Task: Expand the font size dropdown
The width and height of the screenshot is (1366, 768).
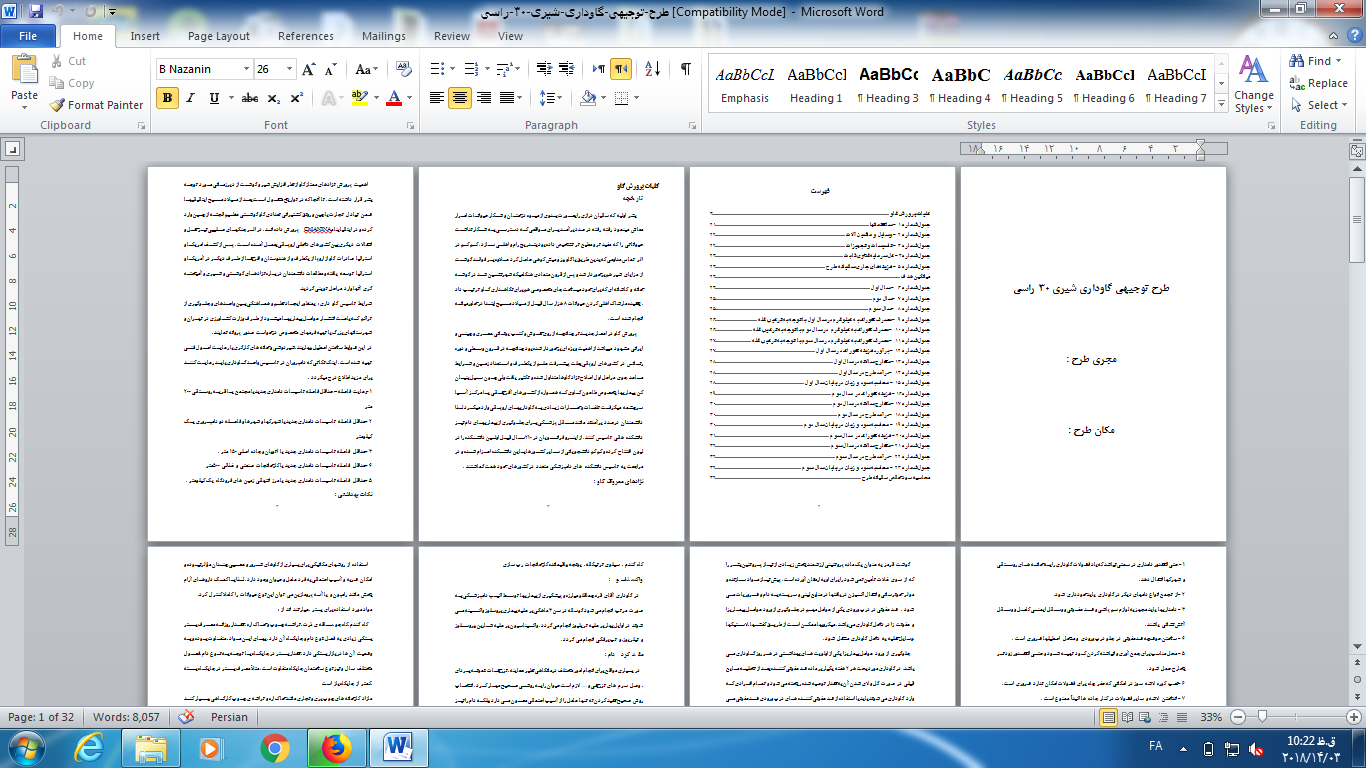Action: pos(290,70)
